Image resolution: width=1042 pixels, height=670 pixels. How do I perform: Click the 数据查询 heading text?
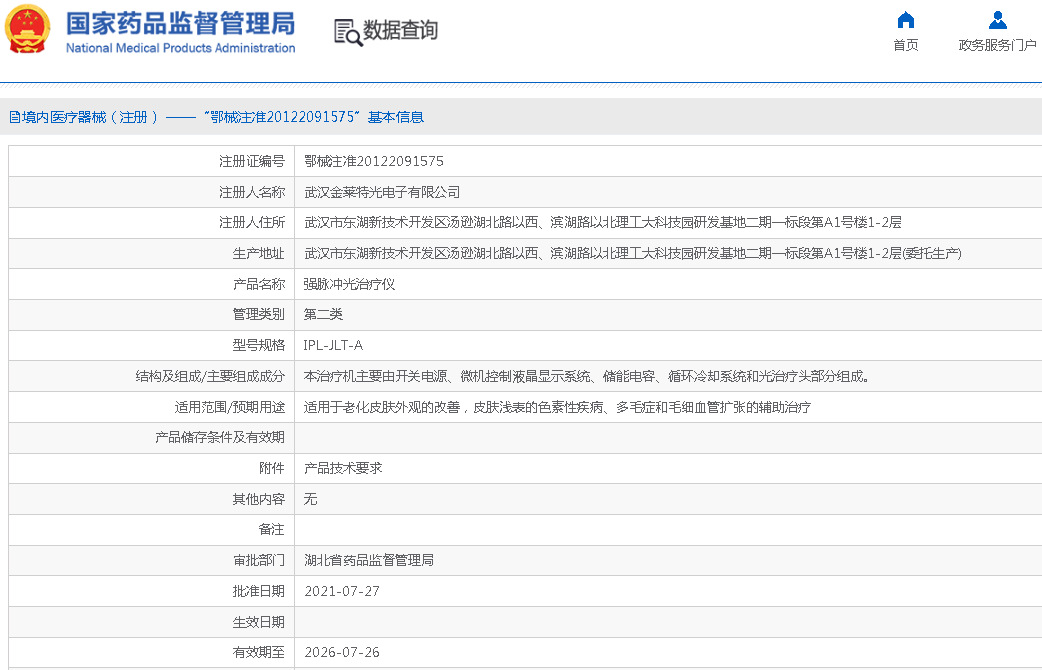tap(400, 31)
